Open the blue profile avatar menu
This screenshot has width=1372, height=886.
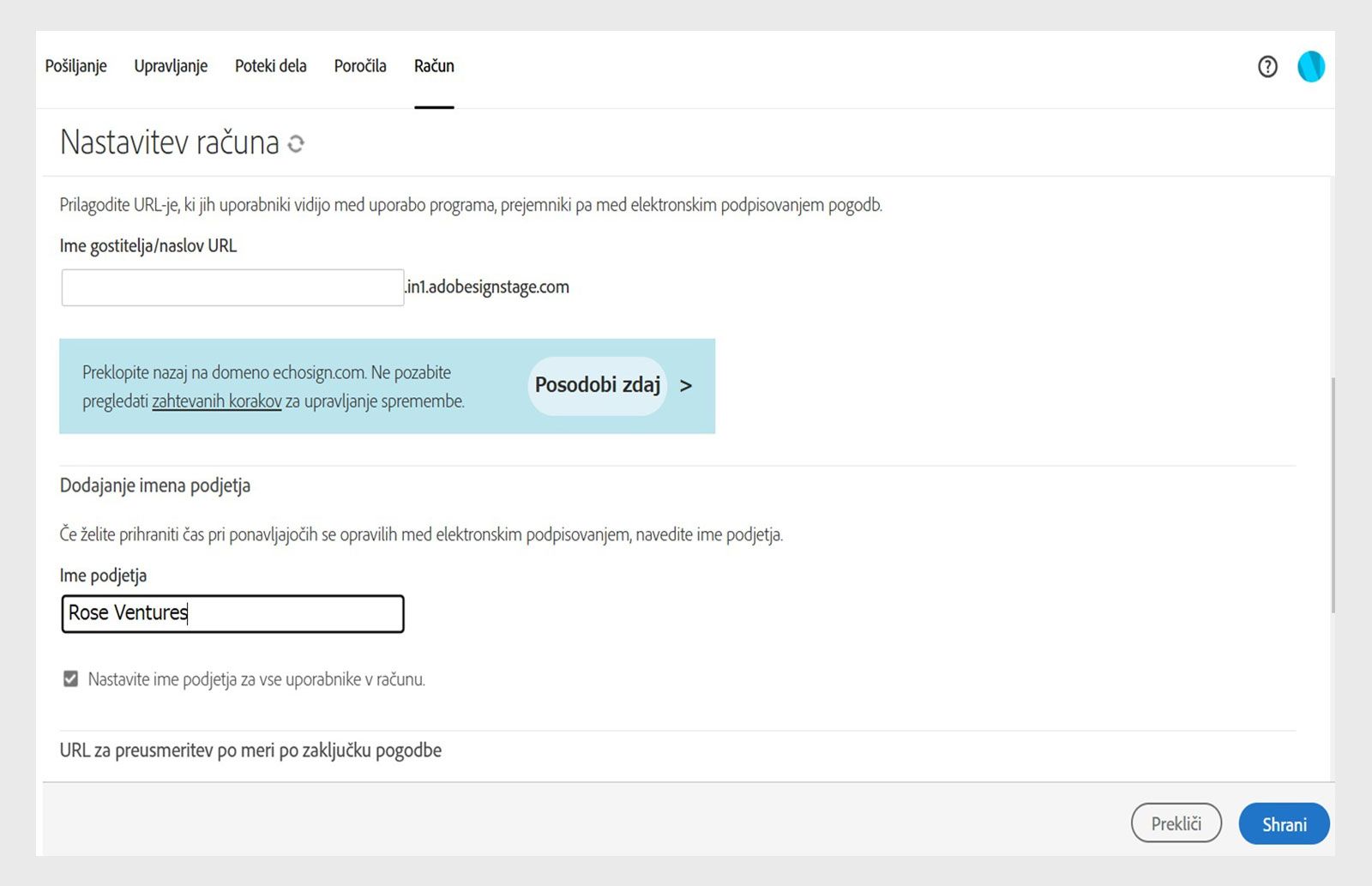pyautogui.click(x=1310, y=67)
